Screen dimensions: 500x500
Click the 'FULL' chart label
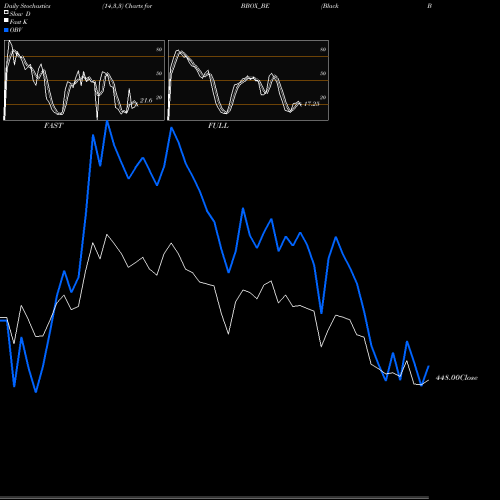[x=218, y=126]
